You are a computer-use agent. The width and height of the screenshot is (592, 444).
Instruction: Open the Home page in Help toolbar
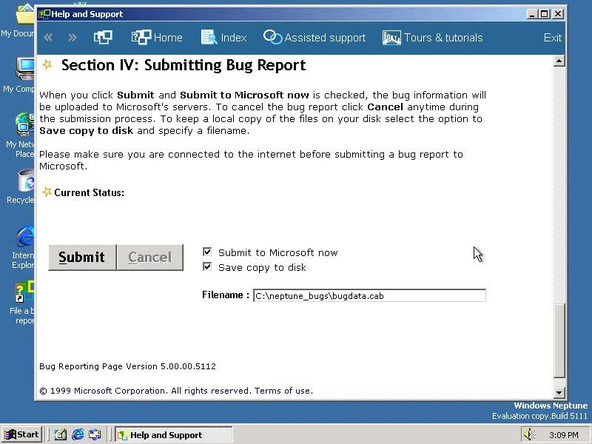[x=157, y=37]
